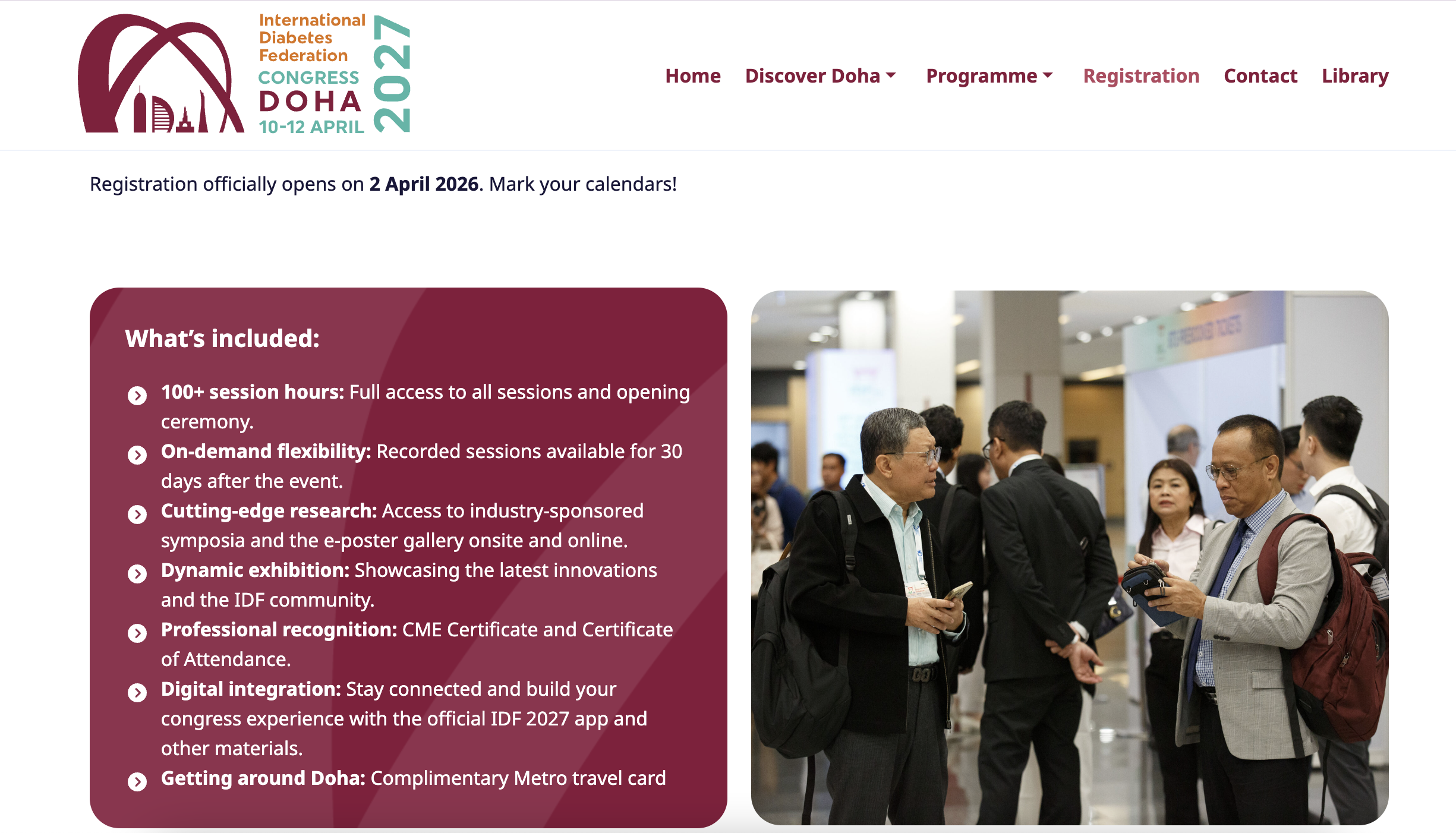The image size is (1456, 833).
Task: Click the congress attendees photo
Action: 1070,557
